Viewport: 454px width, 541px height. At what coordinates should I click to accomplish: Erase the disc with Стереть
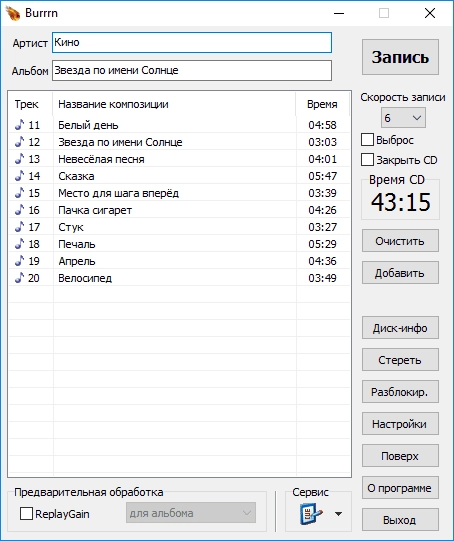tap(400, 360)
